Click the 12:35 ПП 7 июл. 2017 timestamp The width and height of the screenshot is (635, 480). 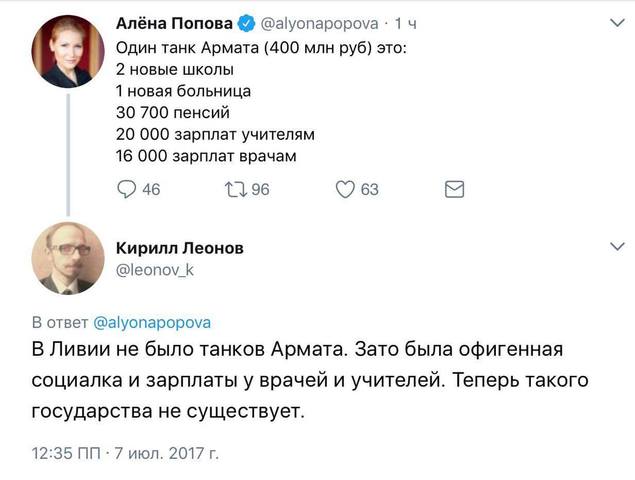click(x=126, y=452)
